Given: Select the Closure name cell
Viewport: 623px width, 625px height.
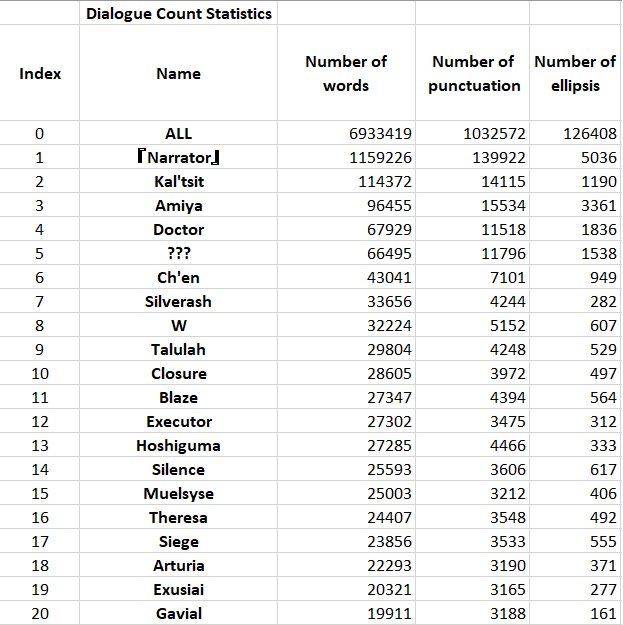Looking at the screenshot, I should tap(178, 373).
